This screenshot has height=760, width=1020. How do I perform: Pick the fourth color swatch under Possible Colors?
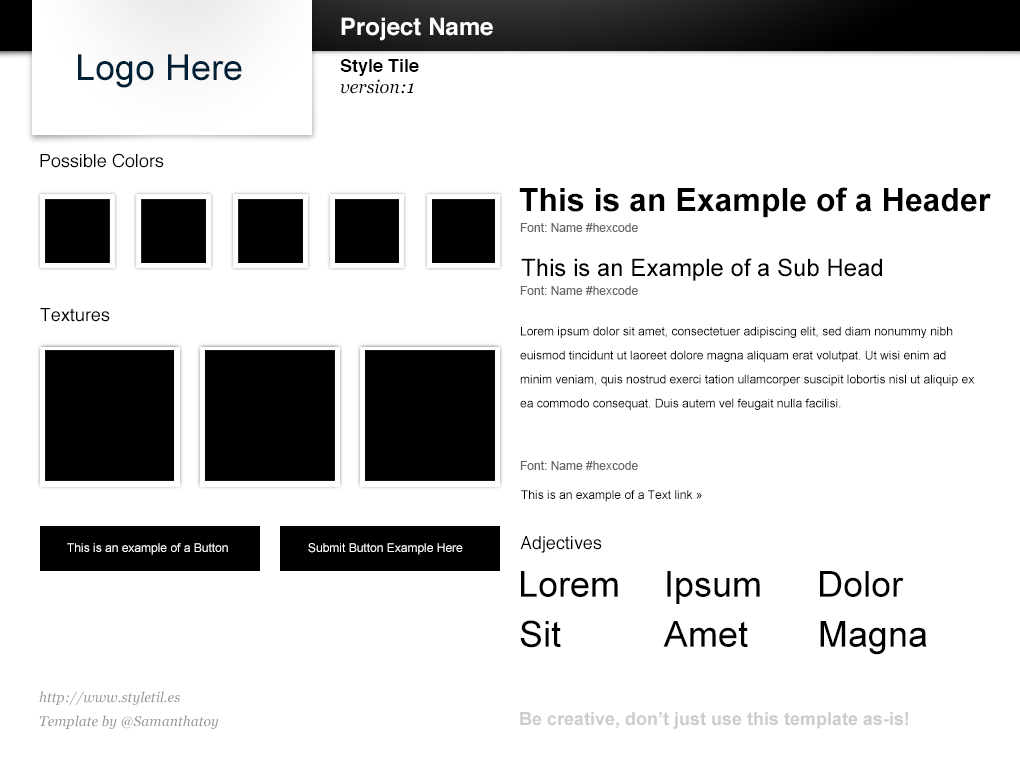point(367,231)
